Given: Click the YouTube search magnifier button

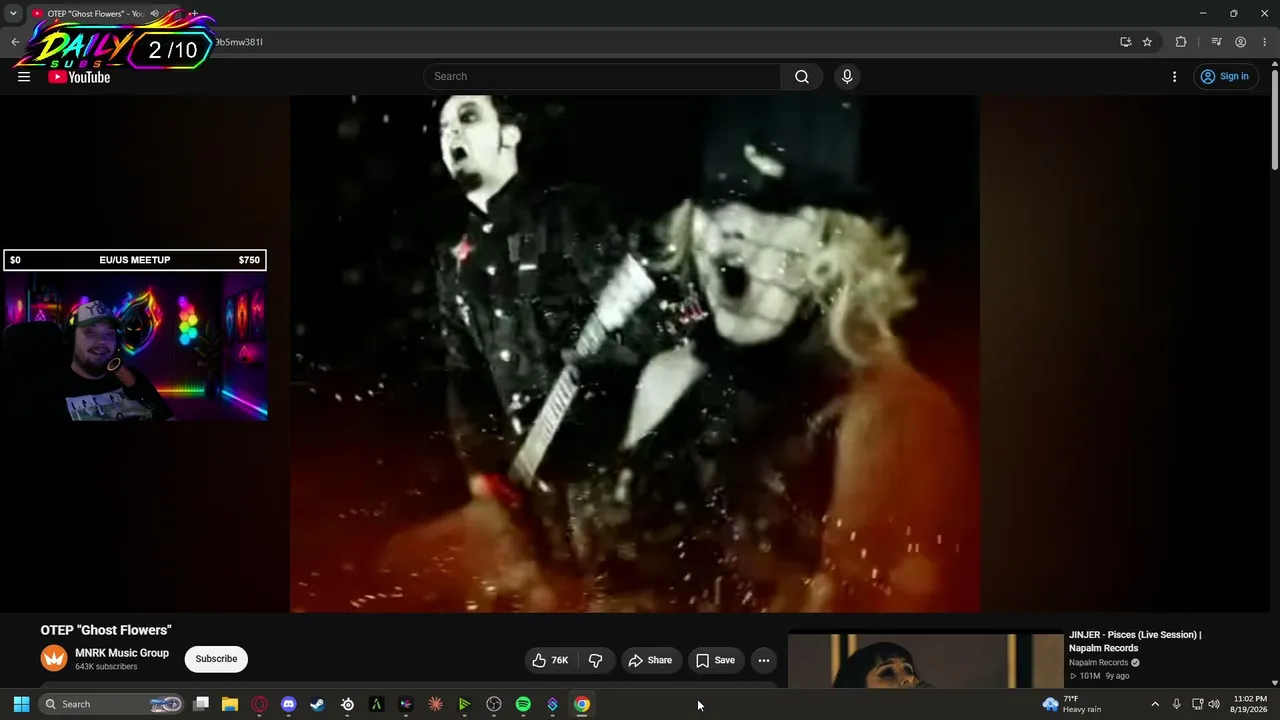Looking at the screenshot, I should (802, 77).
